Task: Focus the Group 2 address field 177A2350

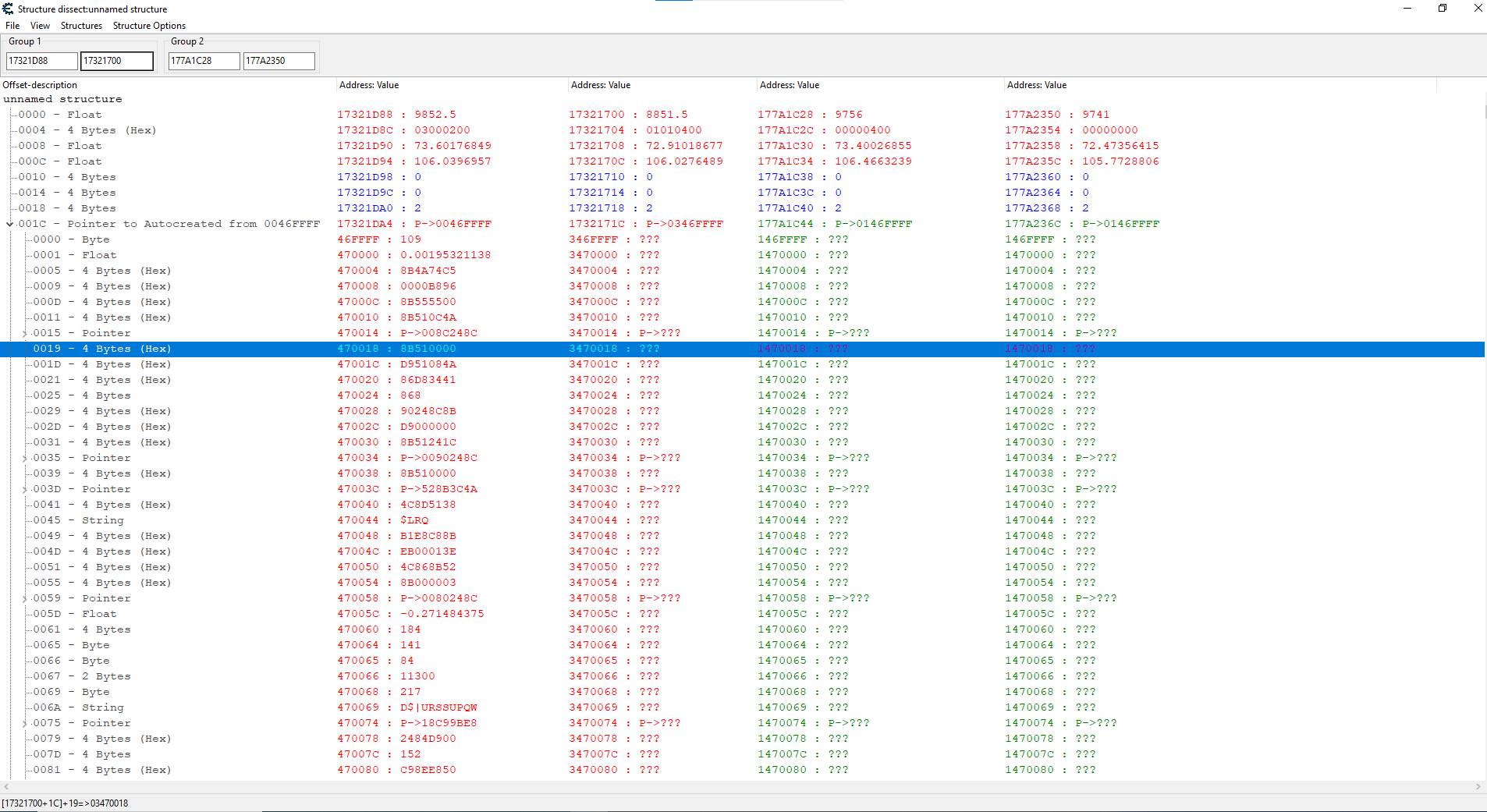Action: [x=279, y=61]
